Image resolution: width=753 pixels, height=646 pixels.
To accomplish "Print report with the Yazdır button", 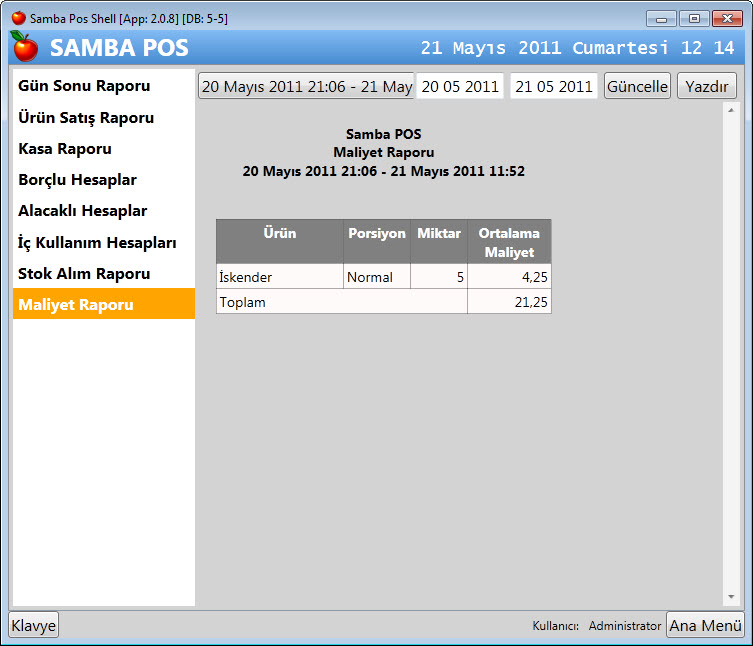I will click(706, 86).
